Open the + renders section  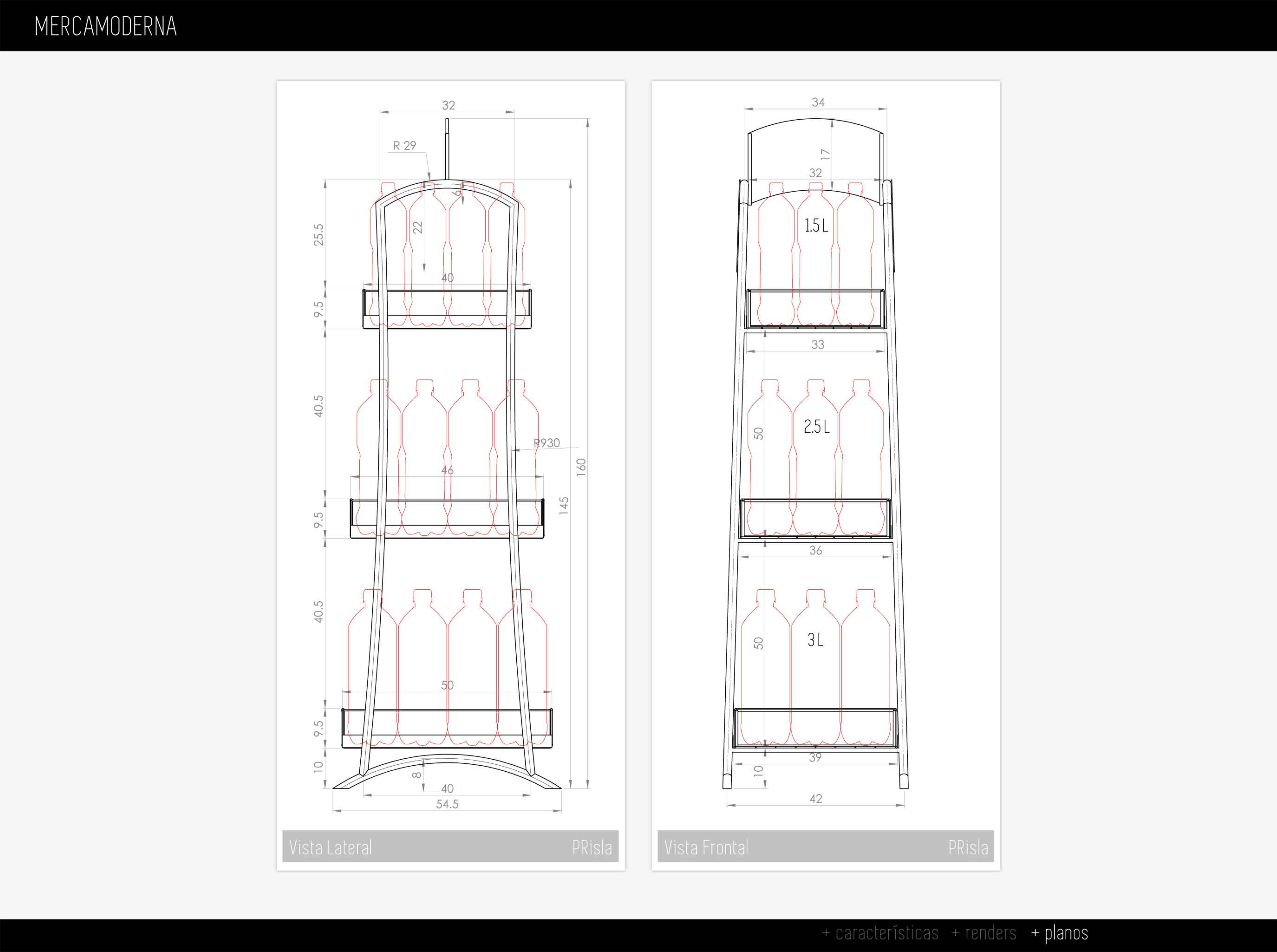[984, 933]
